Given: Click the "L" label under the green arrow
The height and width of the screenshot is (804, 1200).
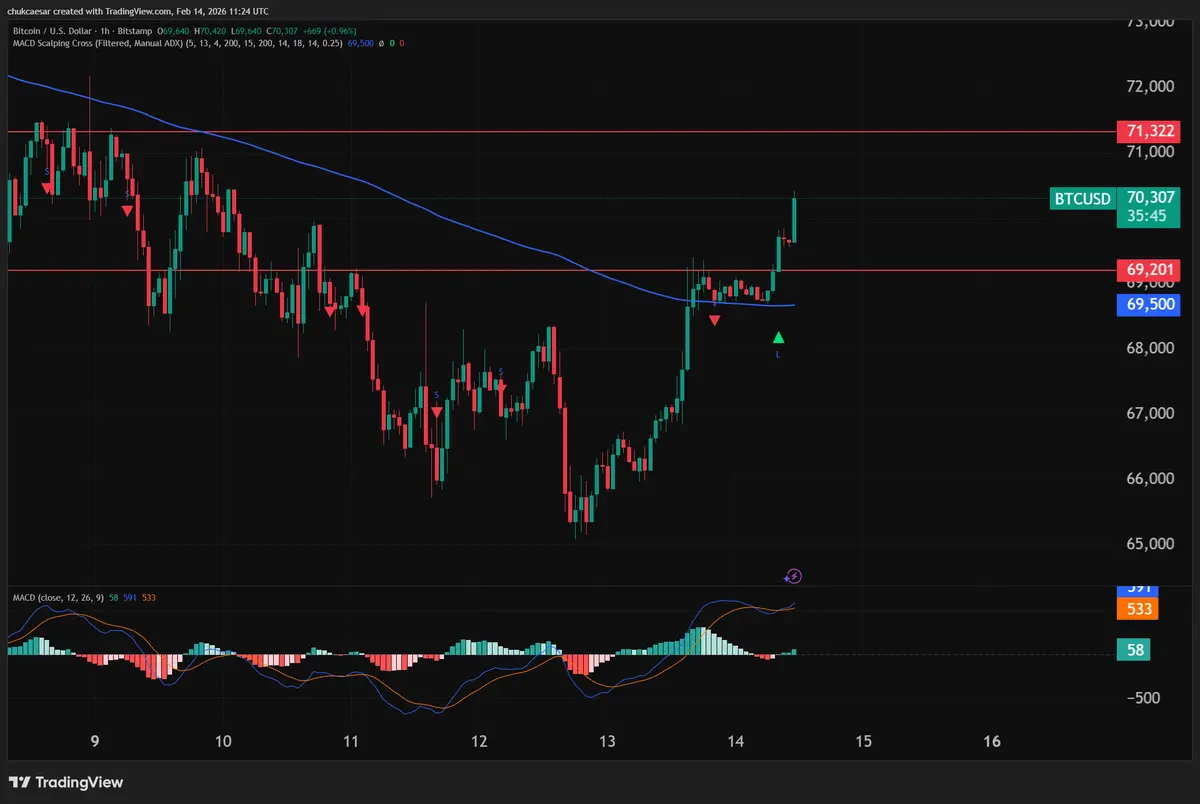Looking at the screenshot, I should pyautogui.click(x=779, y=354).
